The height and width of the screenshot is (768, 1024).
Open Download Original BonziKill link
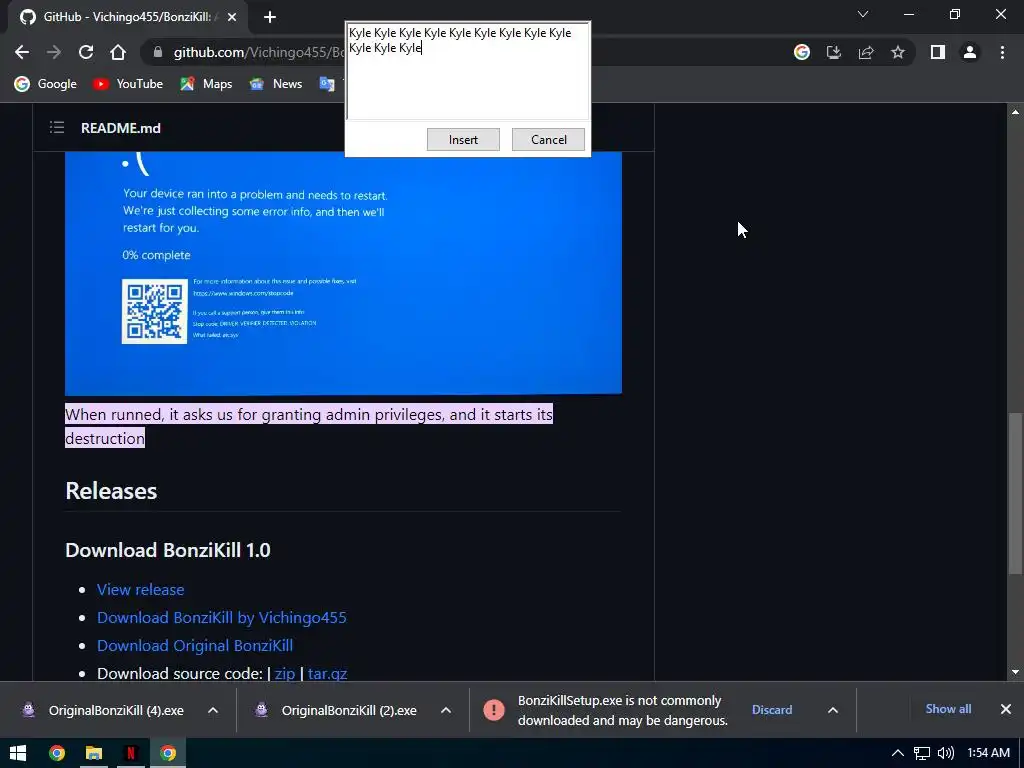point(195,646)
